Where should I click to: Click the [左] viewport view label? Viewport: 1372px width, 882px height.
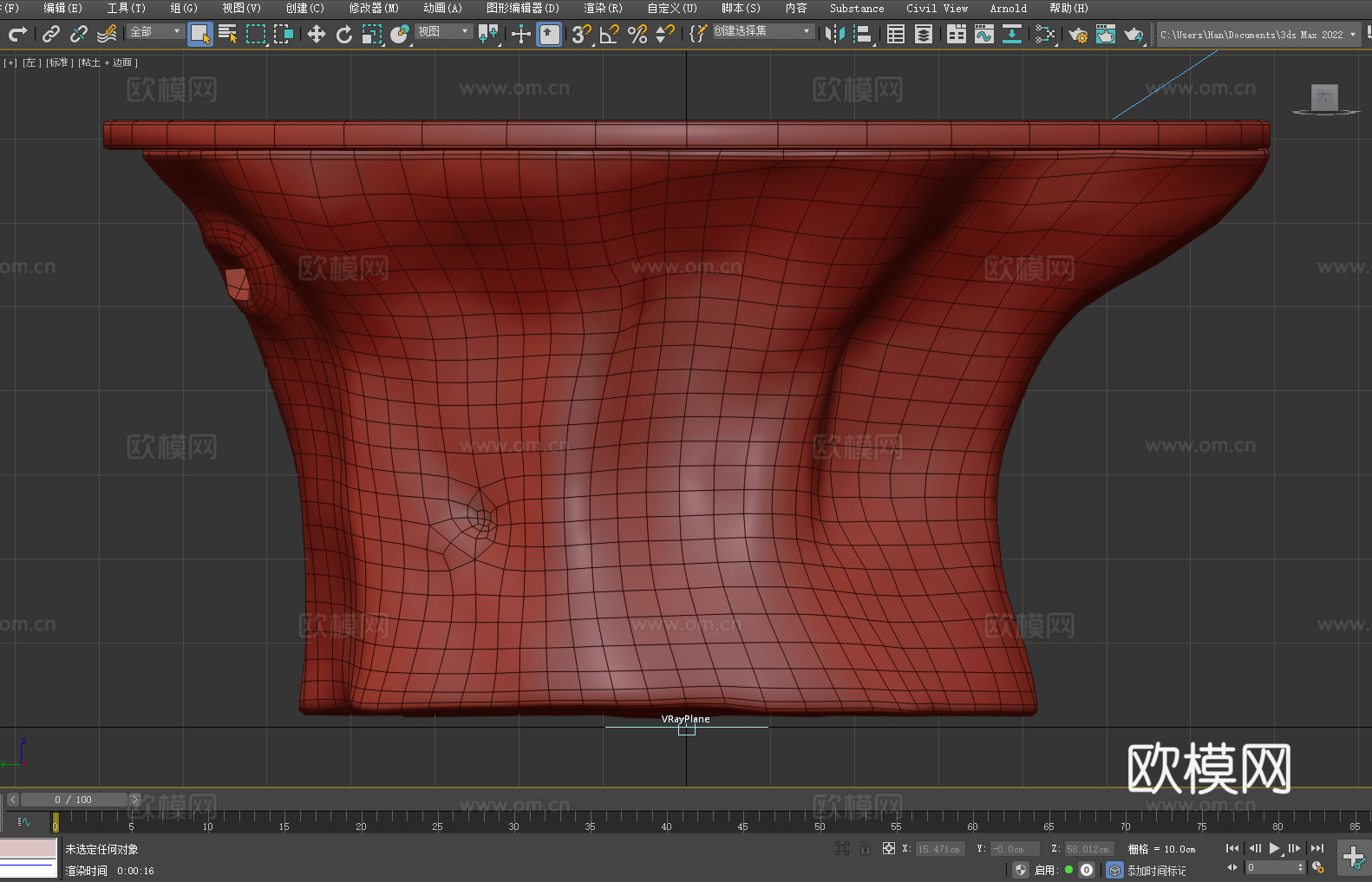[31, 62]
